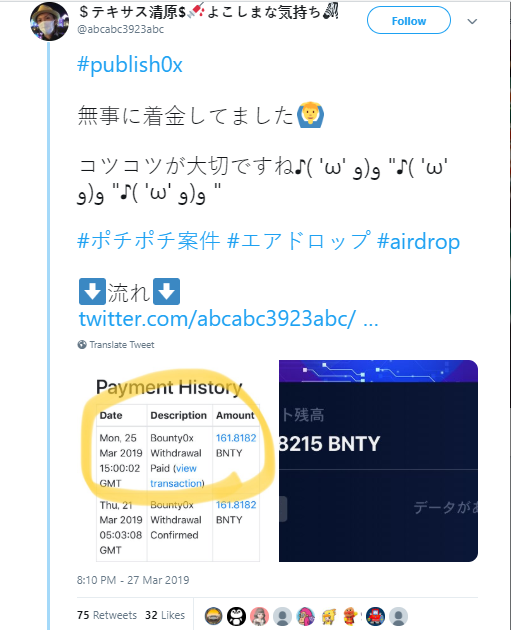This screenshot has height=630, width=511.
Task: Open the tweet author's profile picture
Action: [x=49, y=21]
